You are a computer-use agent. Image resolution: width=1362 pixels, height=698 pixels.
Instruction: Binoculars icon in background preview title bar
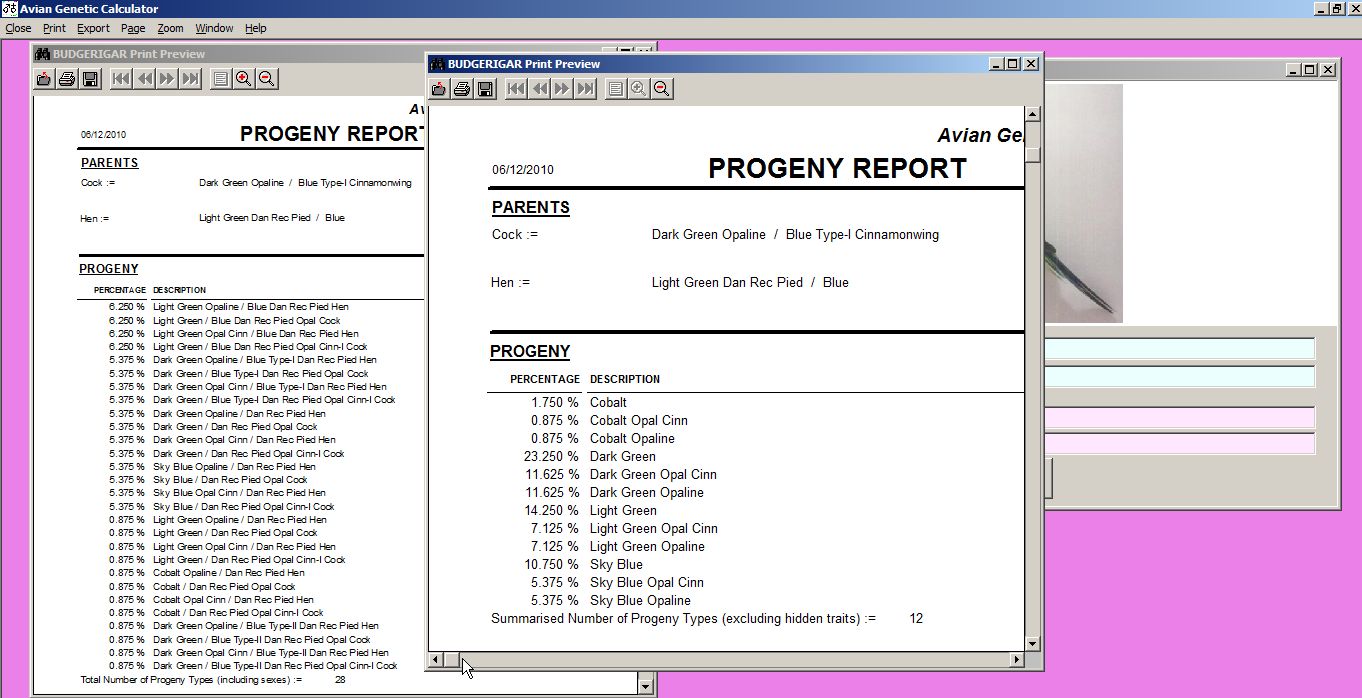42,54
